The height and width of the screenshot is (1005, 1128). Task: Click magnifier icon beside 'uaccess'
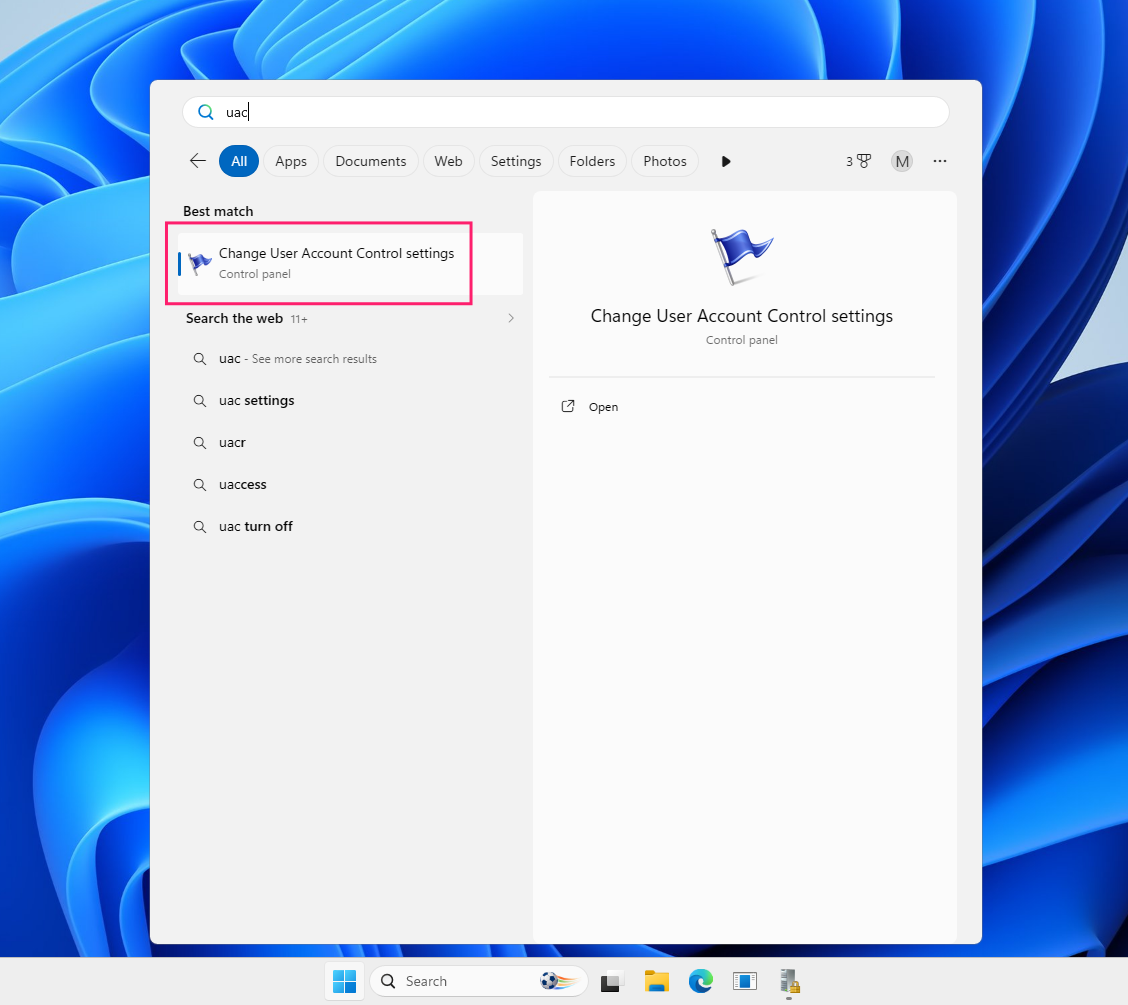click(200, 485)
